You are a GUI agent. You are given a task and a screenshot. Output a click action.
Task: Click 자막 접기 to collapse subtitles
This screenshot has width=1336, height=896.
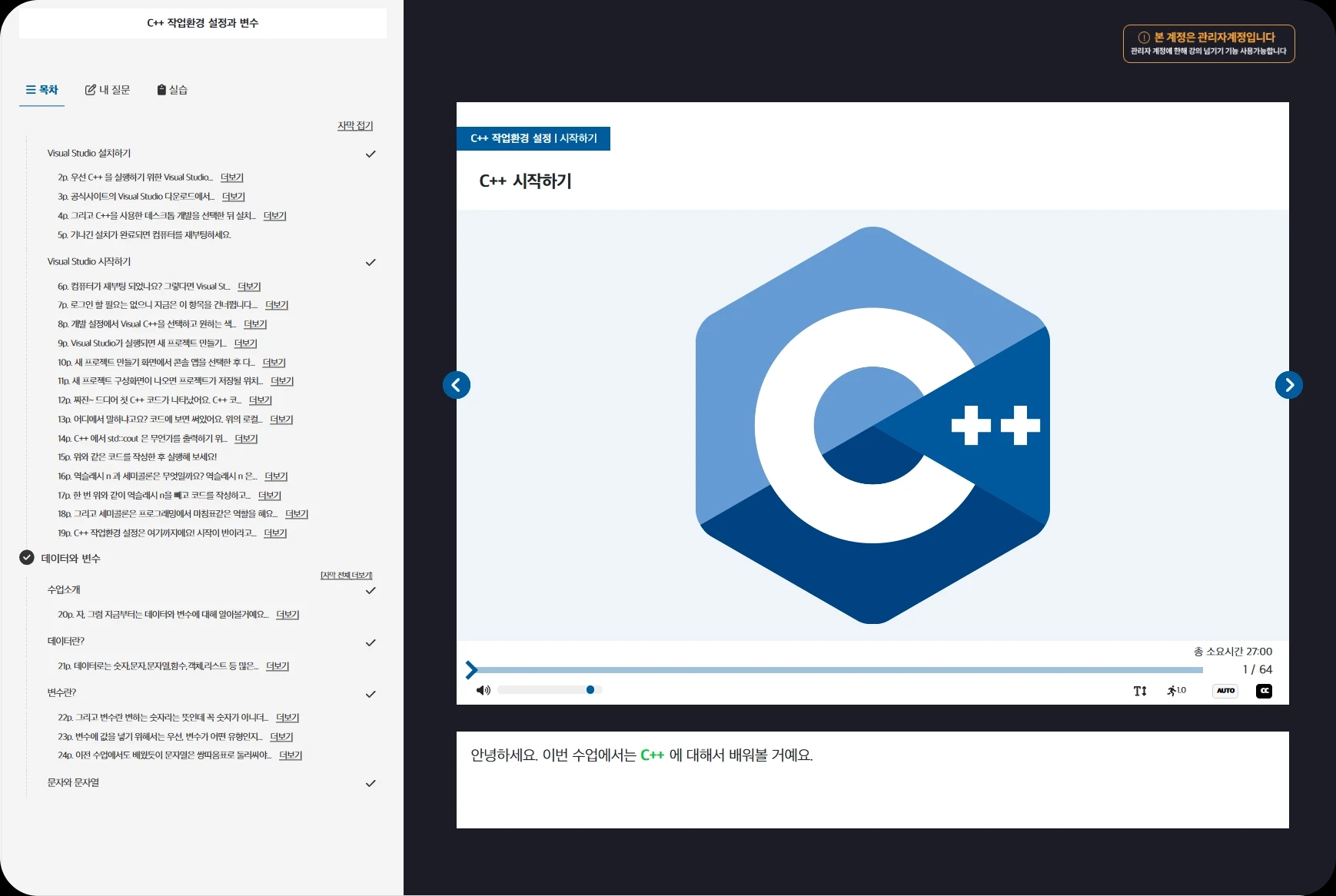[355, 125]
